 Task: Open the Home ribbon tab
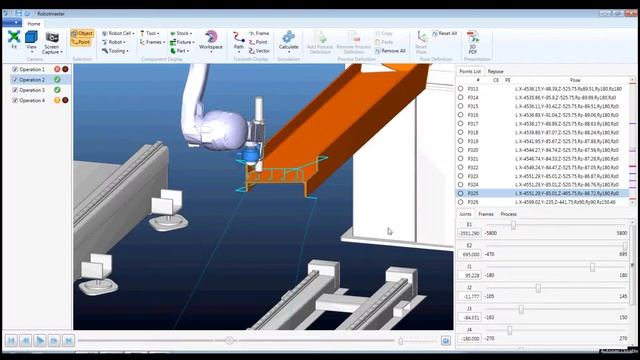pos(33,24)
